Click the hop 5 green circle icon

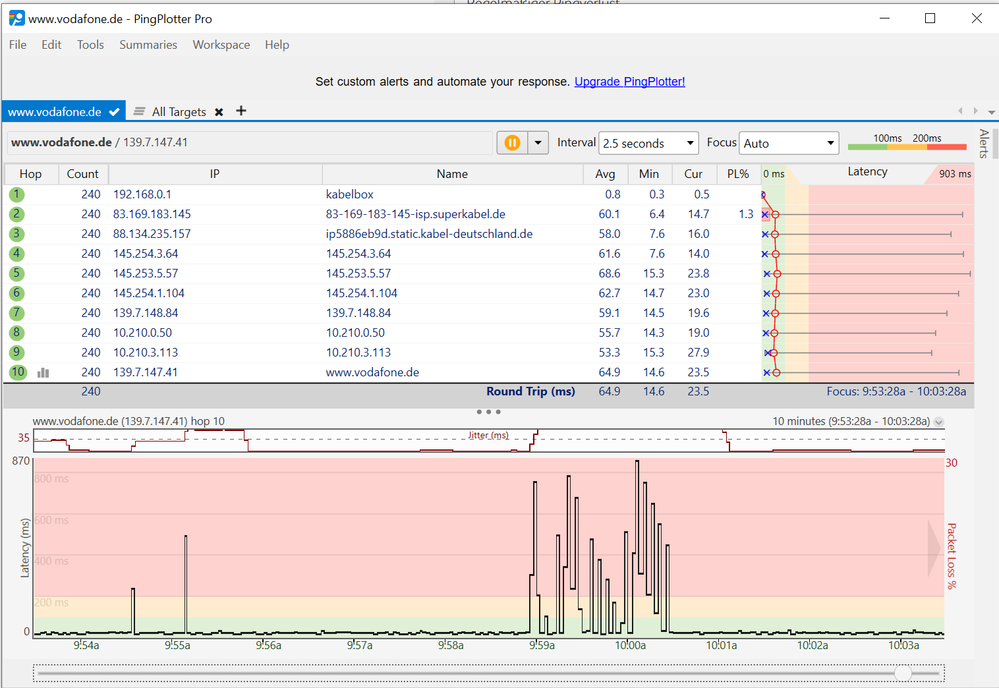(17, 273)
